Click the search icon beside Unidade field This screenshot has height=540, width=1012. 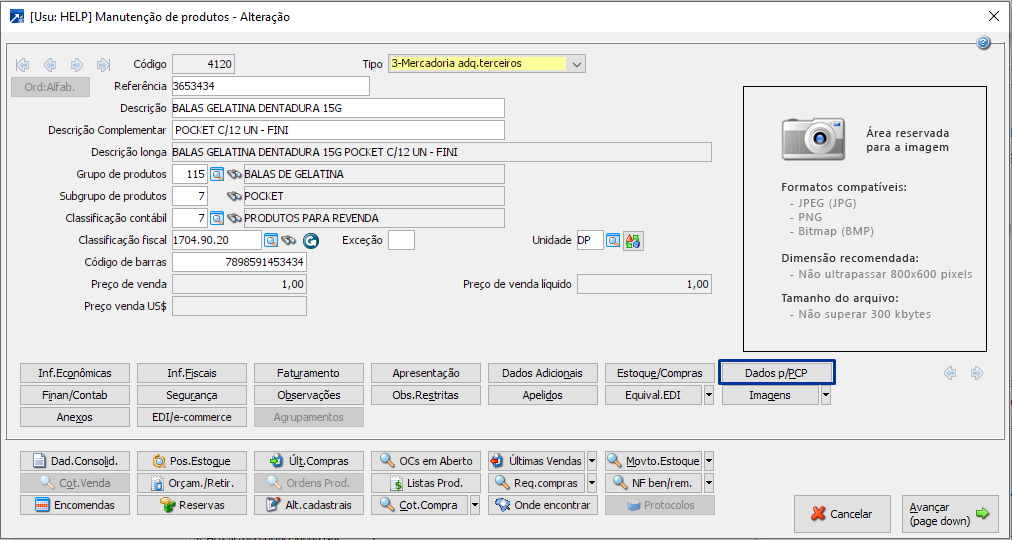coord(613,241)
